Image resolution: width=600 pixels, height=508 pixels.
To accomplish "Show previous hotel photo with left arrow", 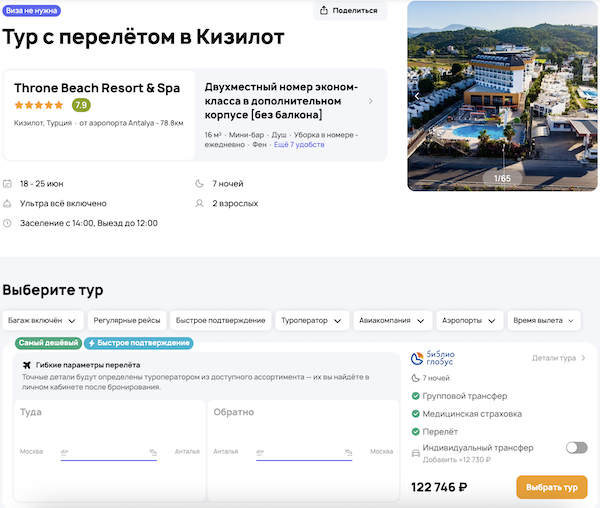I will coord(417,96).
